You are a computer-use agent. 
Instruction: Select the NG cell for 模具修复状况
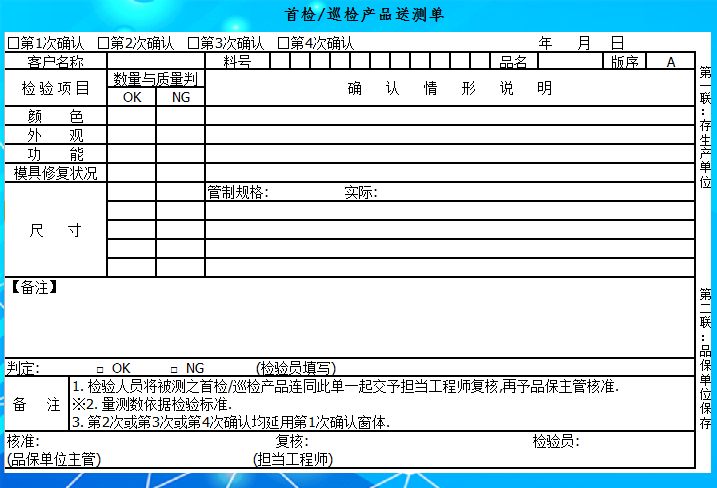180,173
